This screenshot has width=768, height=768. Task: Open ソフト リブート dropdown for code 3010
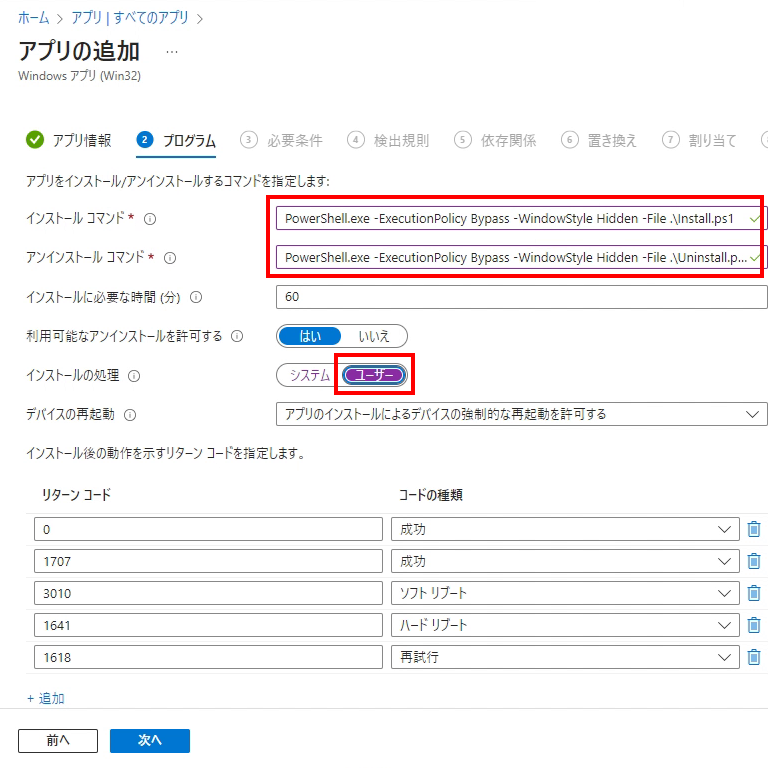pos(565,593)
